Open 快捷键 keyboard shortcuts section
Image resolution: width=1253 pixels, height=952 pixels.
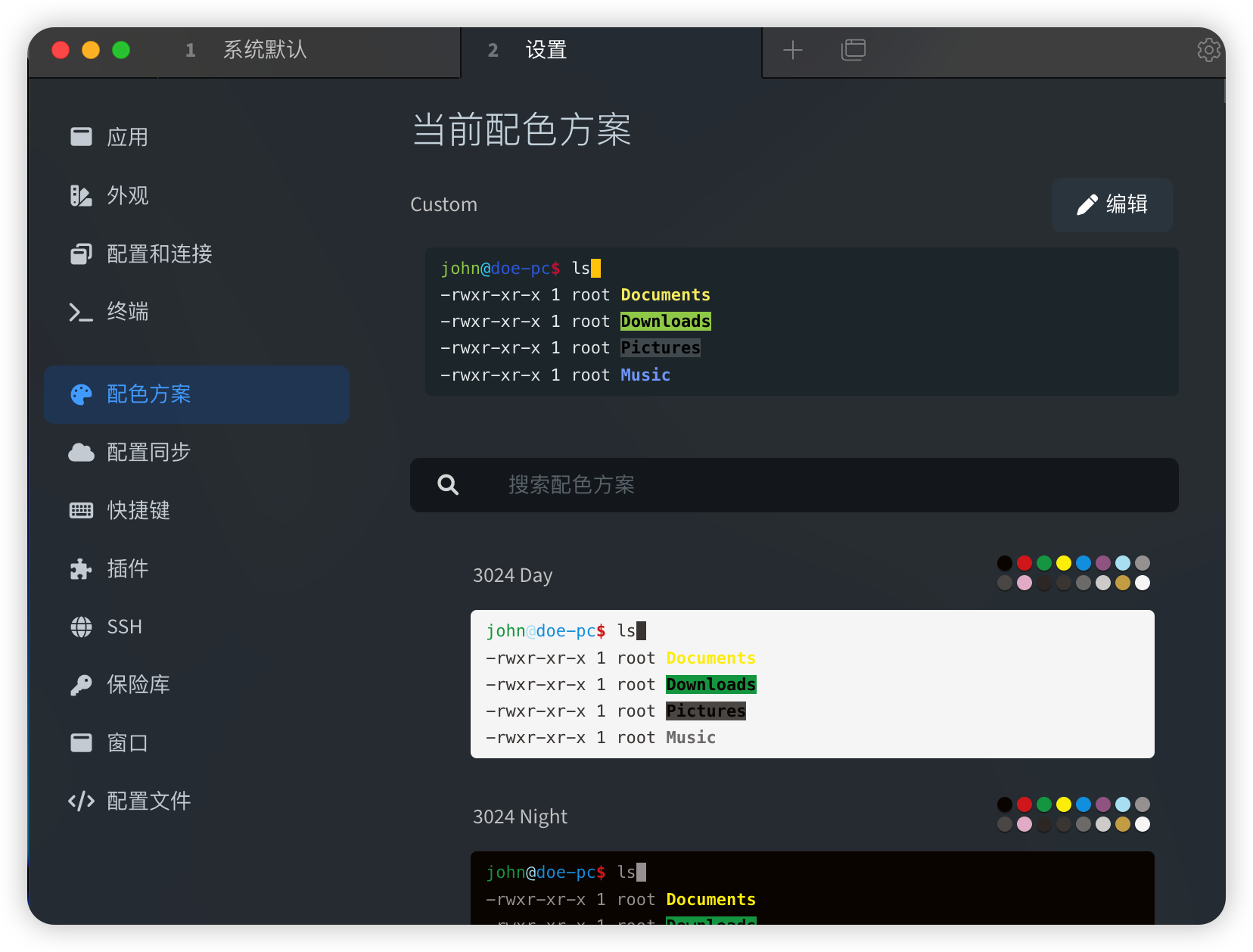click(x=196, y=511)
